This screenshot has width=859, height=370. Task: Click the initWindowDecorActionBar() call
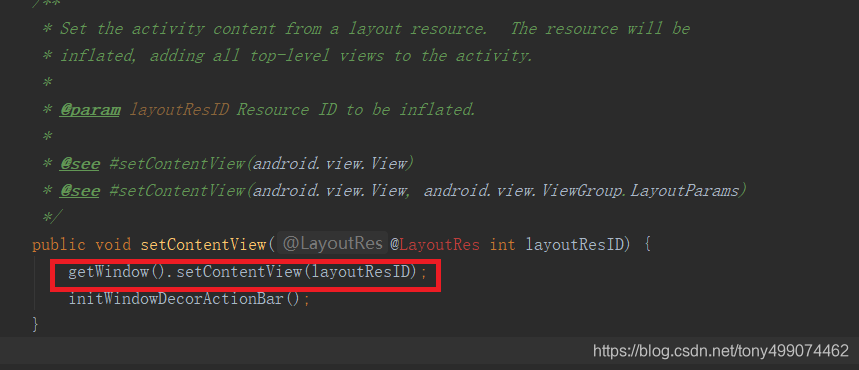(185, 299)
